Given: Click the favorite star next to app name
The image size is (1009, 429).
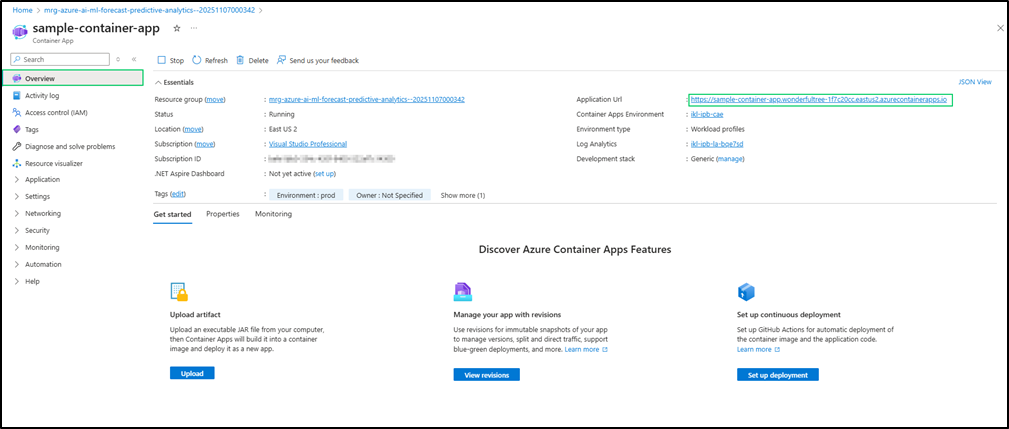Looking at the screenshot, I should pos(177,28).
